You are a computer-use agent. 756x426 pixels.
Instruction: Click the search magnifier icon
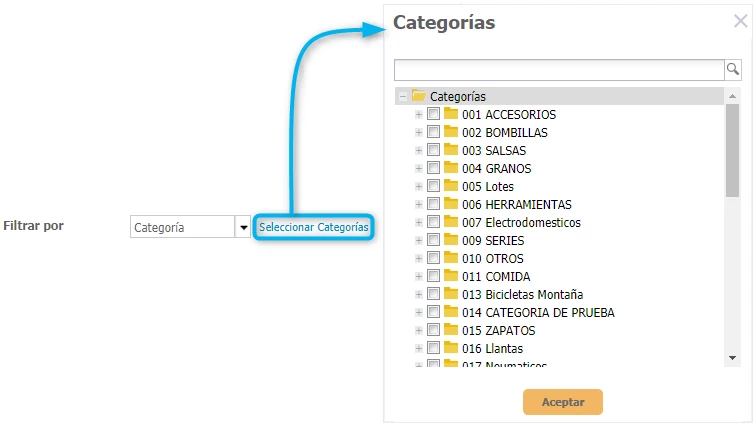click(732, 69)
